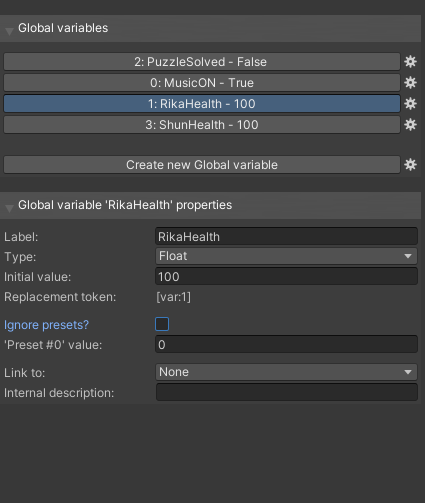The width and height of the screenshot is (425, 503).
Task: Click the Preset #0 value field
Action: 286,344
